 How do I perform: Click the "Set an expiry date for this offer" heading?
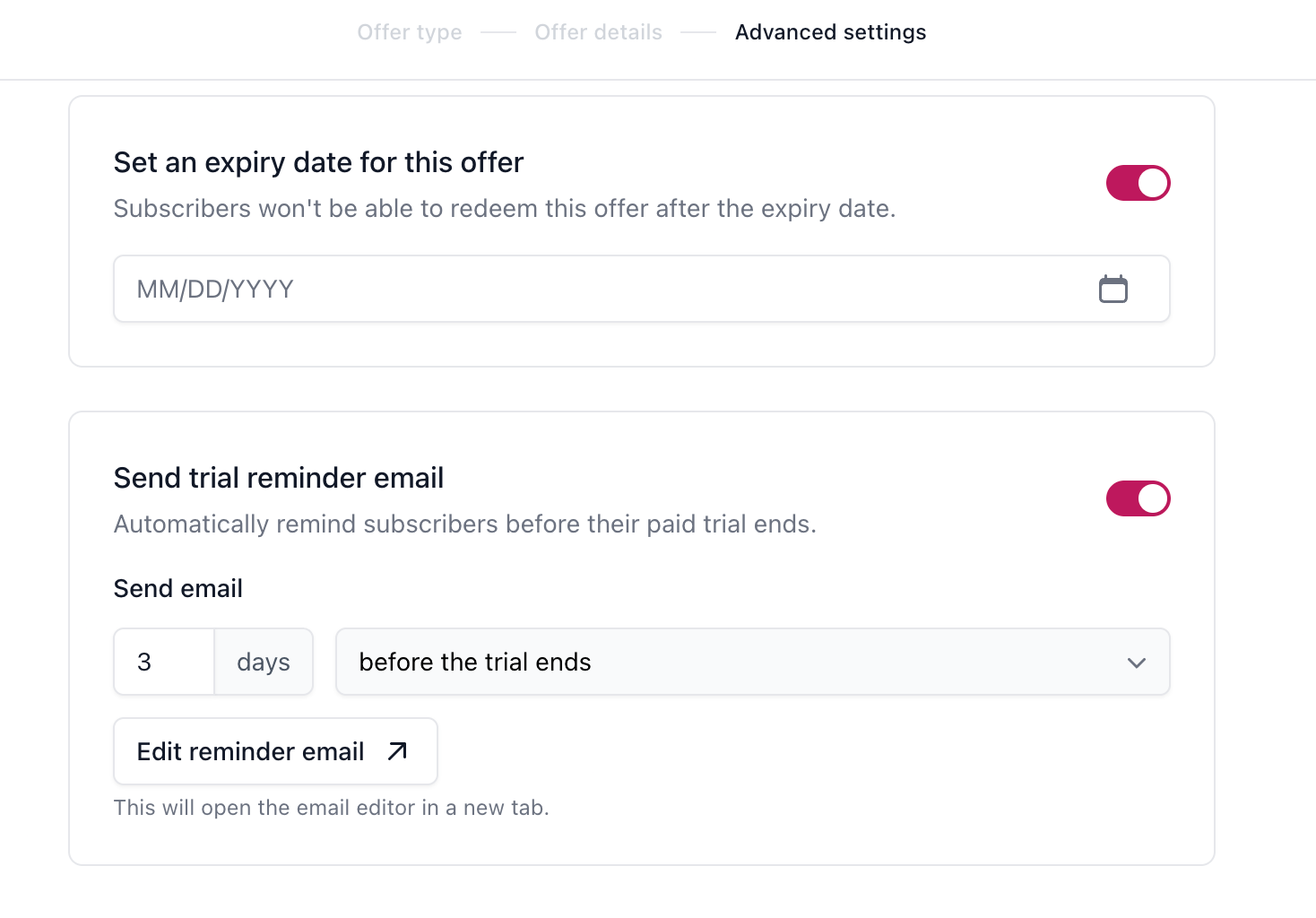pos(318,162)
